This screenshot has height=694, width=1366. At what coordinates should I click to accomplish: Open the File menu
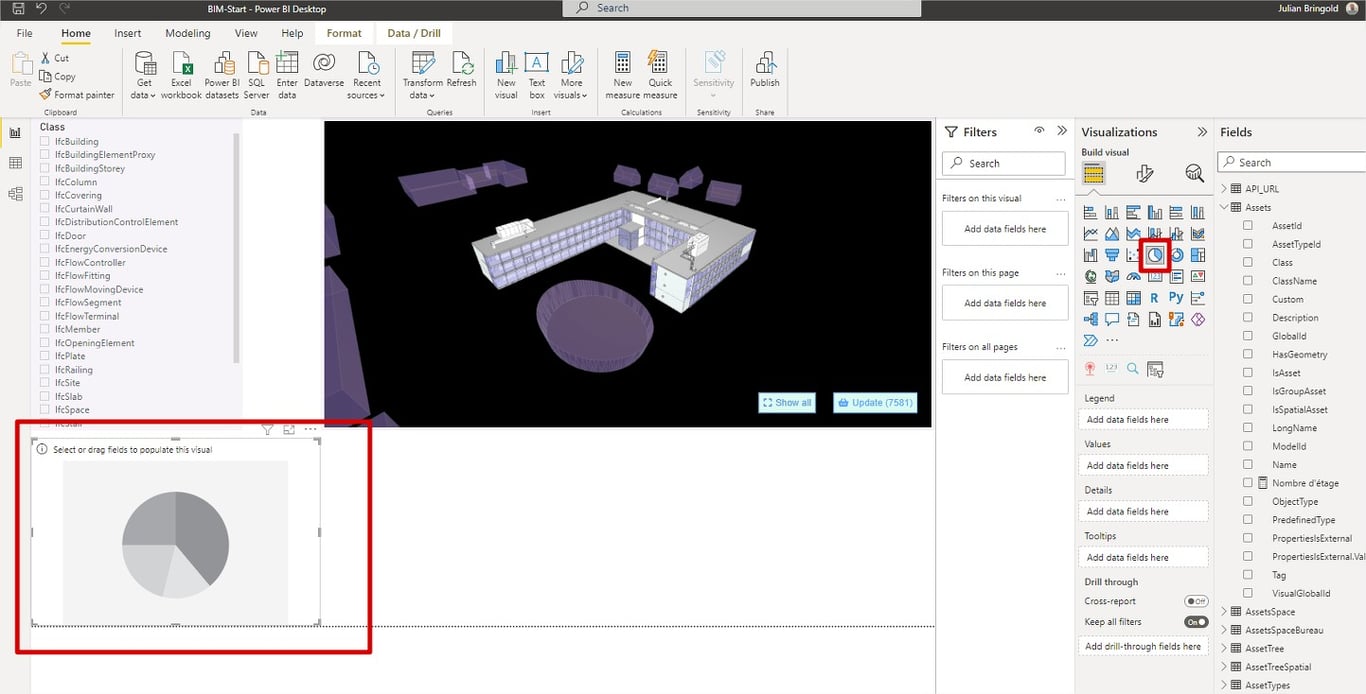click(24, 33)
